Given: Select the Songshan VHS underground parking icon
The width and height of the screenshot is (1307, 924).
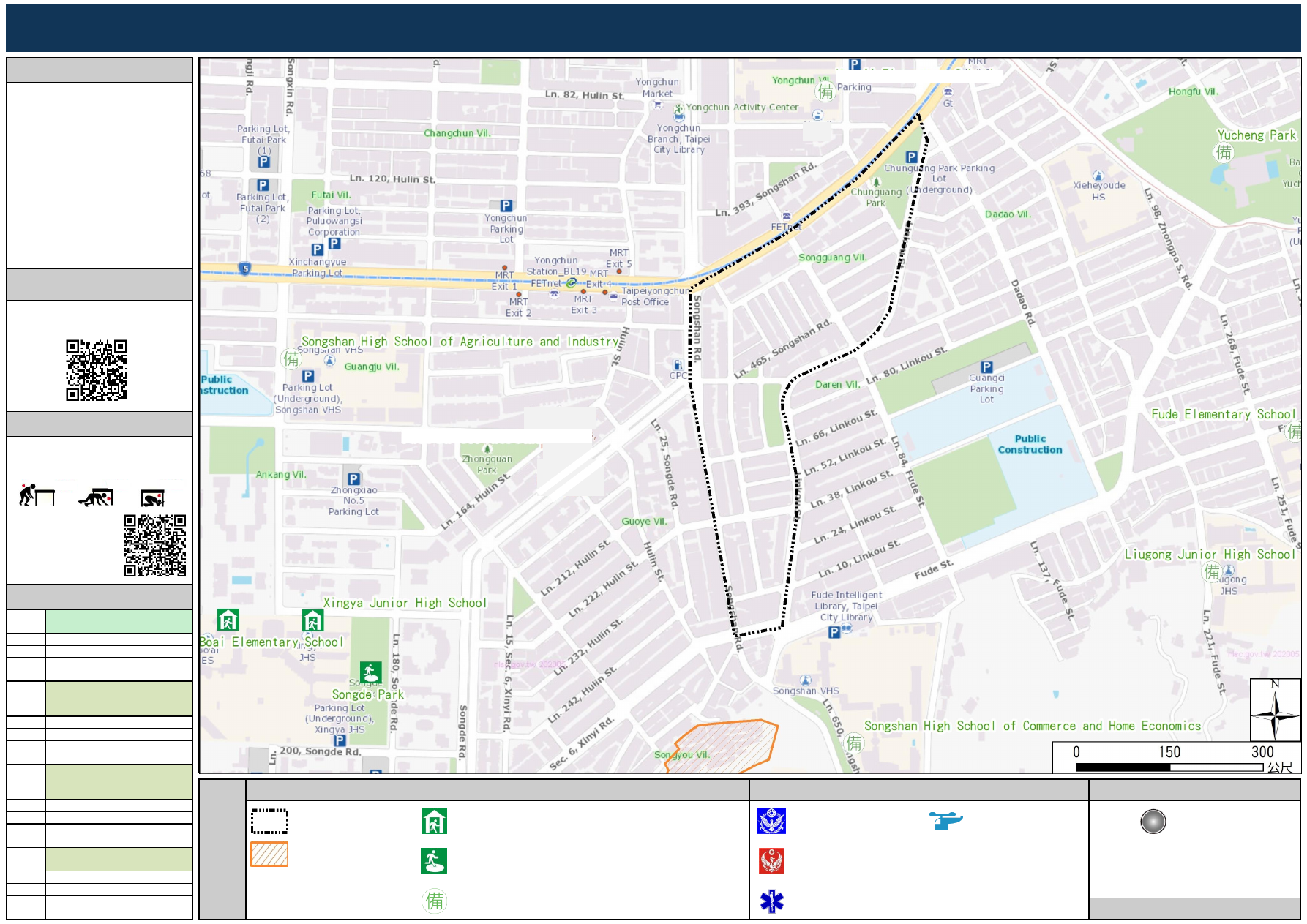Looking at the screenshot, I should (x=308, y=375).
